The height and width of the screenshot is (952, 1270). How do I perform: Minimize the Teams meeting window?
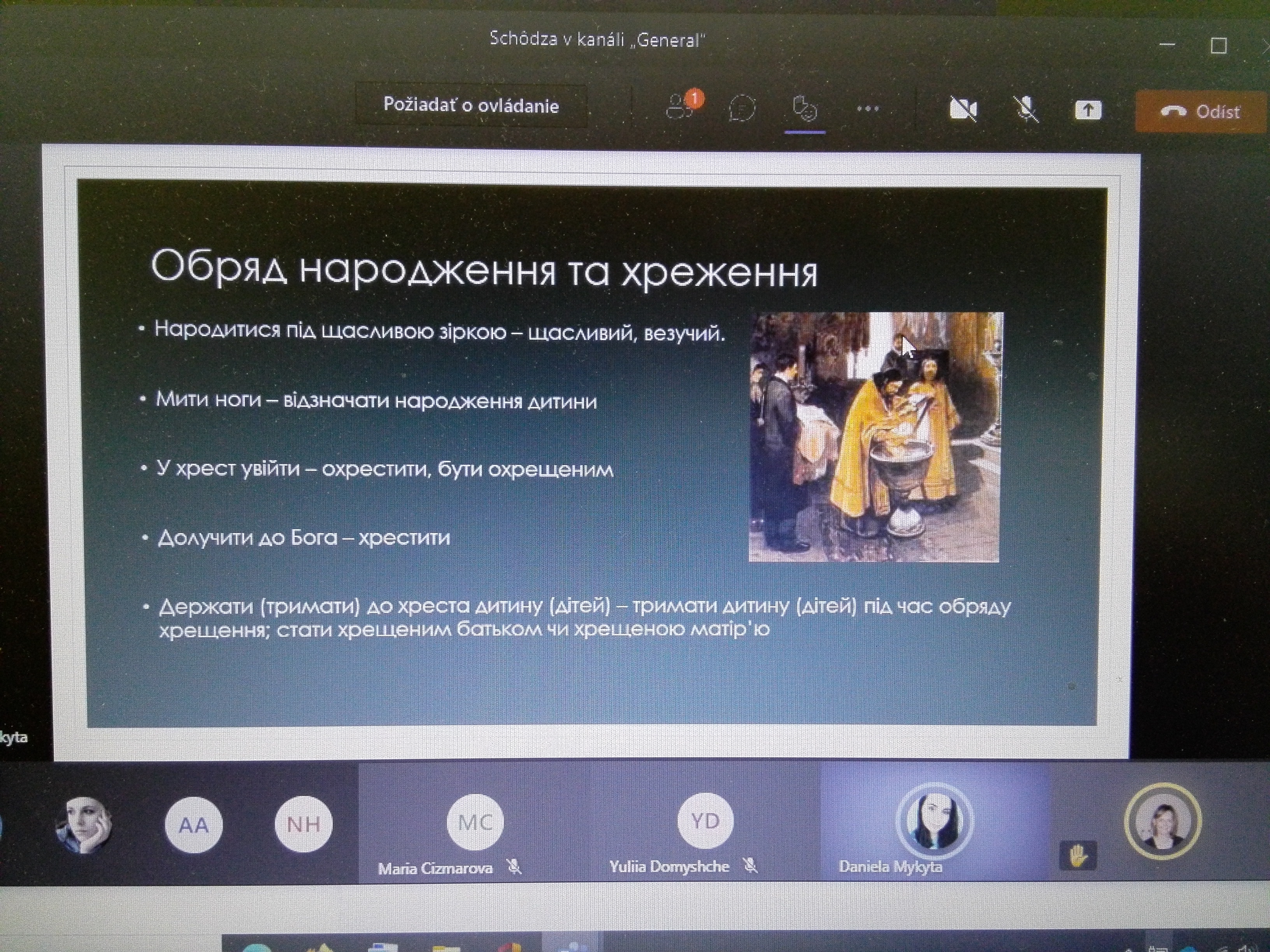point(1167,45)
